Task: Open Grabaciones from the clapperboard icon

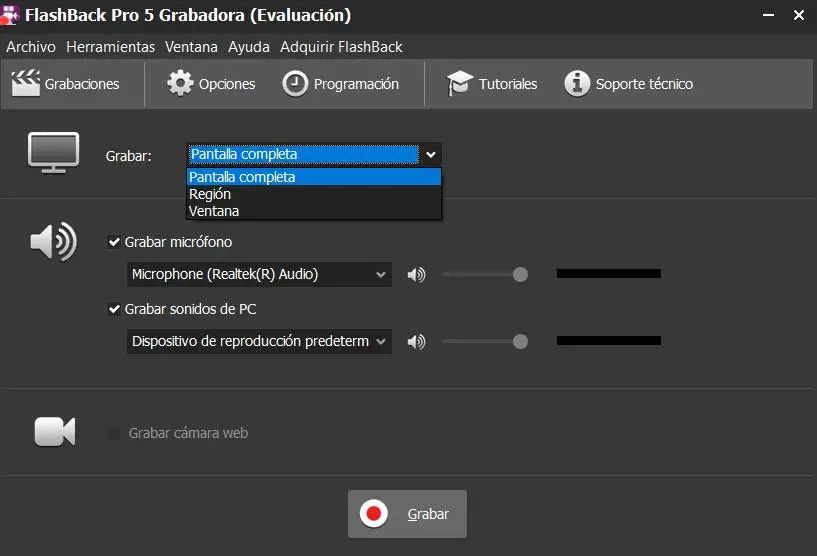Action: [26, 83]
